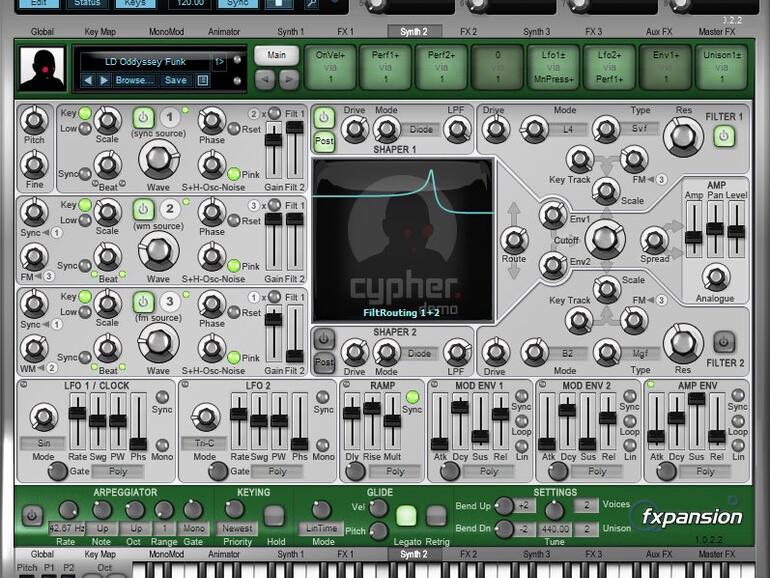Toggle Oscillator 2 power button
This screenshot has width=770, height=578.
143,209
